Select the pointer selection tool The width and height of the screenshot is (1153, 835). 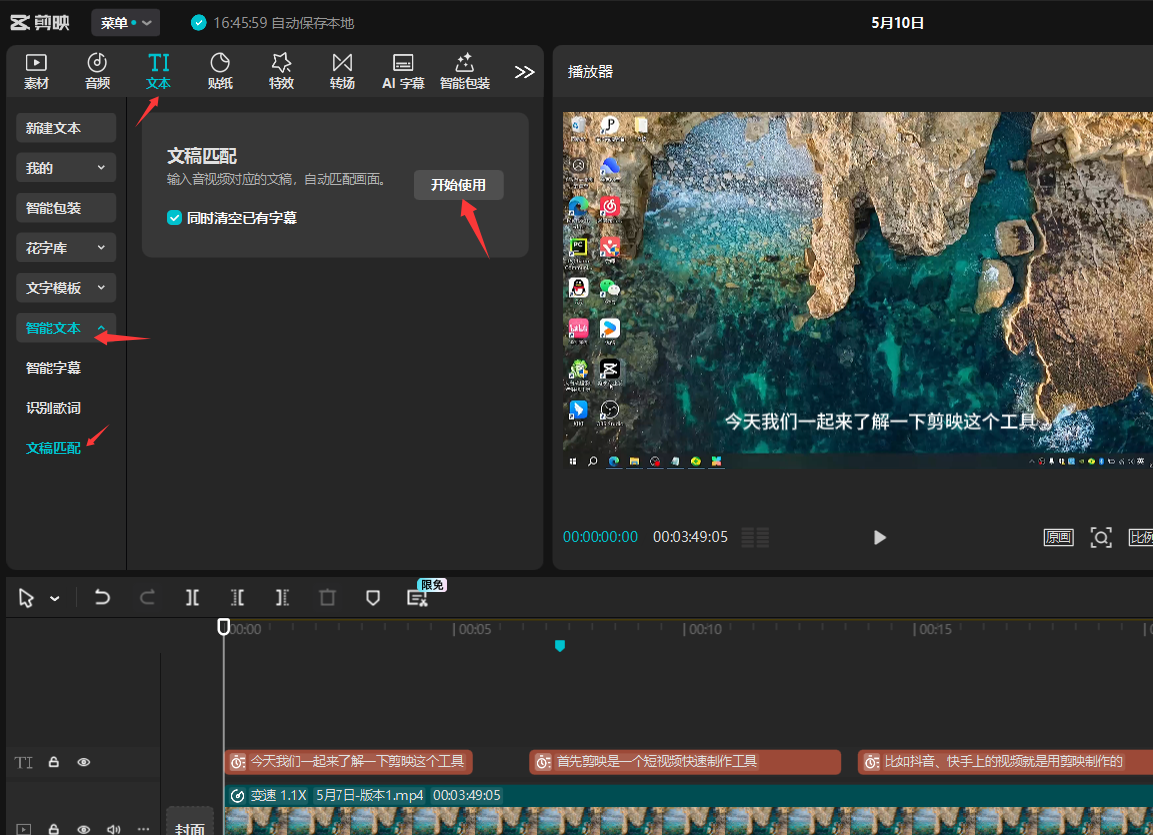point(26,598)
